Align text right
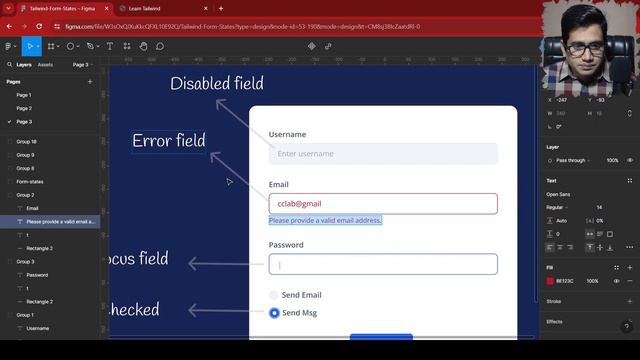This screenshot has width=640, height=360. pos(570,247)
